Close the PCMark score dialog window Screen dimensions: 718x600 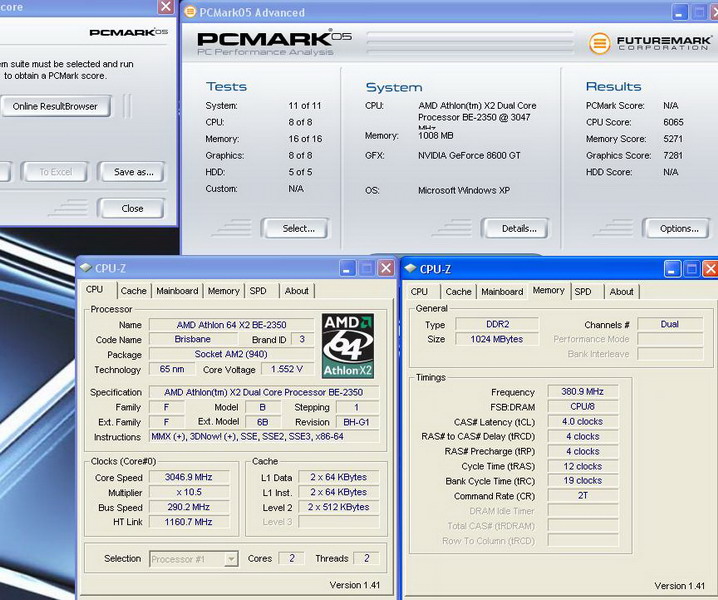click(x=165, y=7)
